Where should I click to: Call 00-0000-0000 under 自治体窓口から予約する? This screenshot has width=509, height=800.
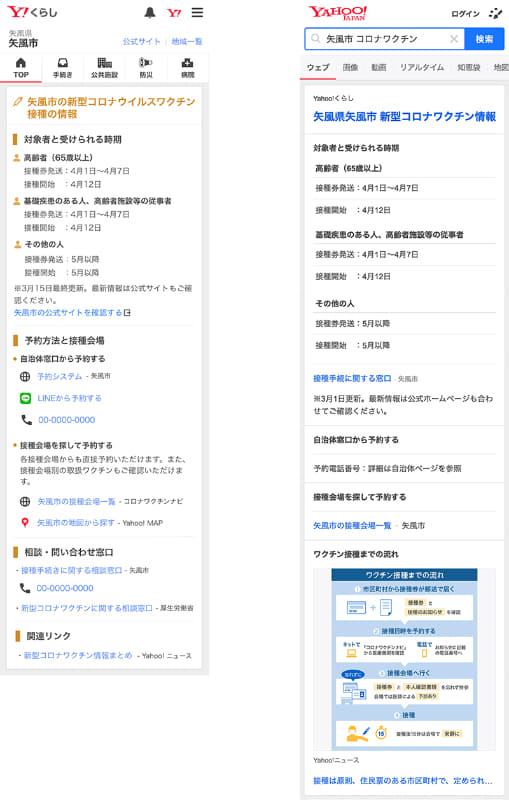pyautogui.click(x=66, y=420)
